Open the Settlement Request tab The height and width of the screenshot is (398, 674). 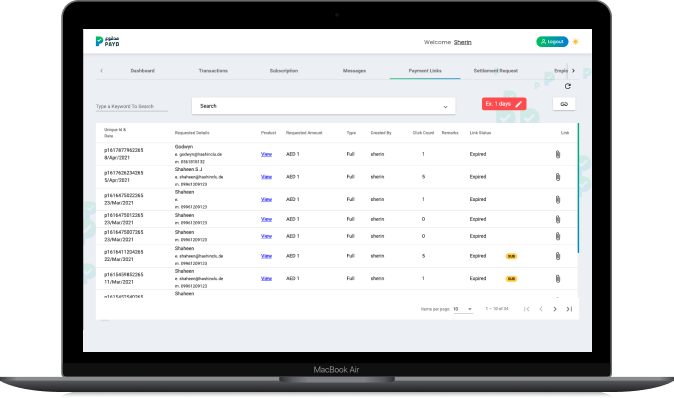(x=496, y=70)
